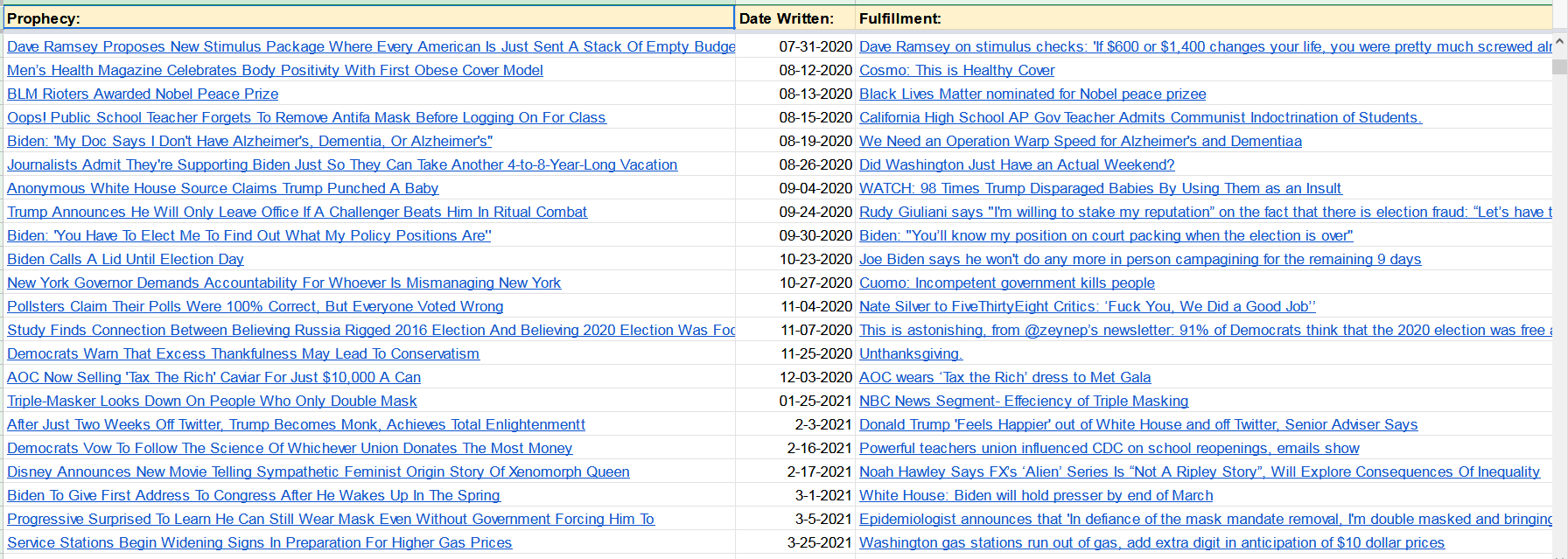Open 'Men's Health Magazine Celebrates Body Positivity' link
This screenshot has width=1568, height=559.
pos(275,71)
